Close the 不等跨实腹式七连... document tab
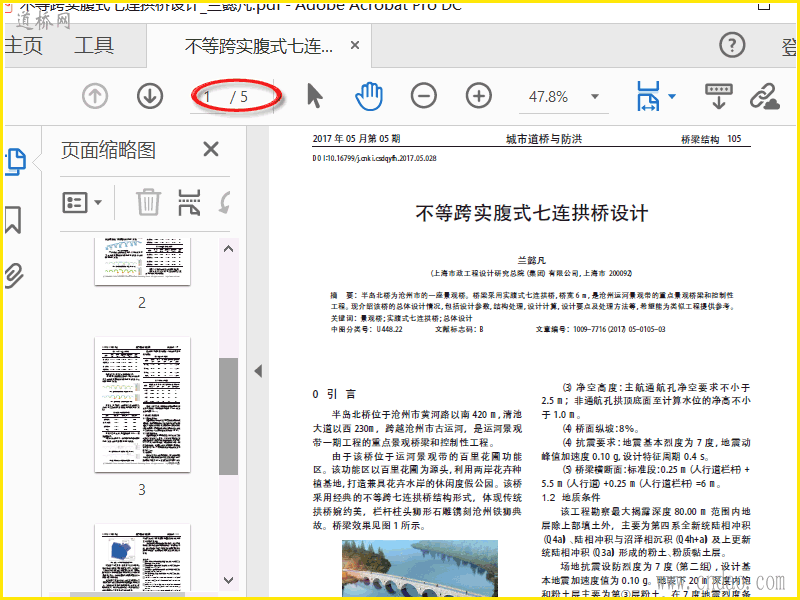Screen dimensions: 800x600 355,45
